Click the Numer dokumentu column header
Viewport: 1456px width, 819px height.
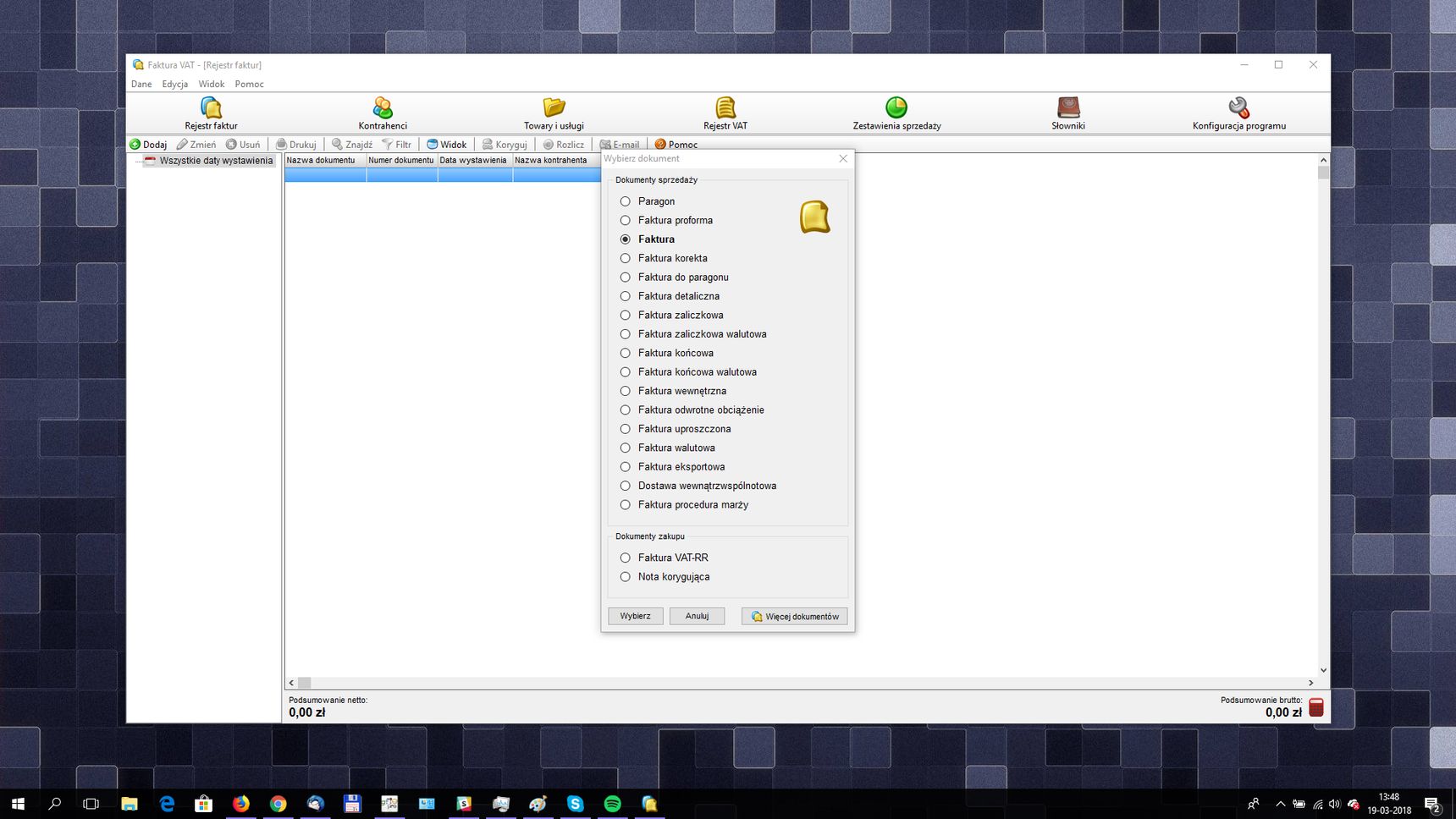pos(401,160)
